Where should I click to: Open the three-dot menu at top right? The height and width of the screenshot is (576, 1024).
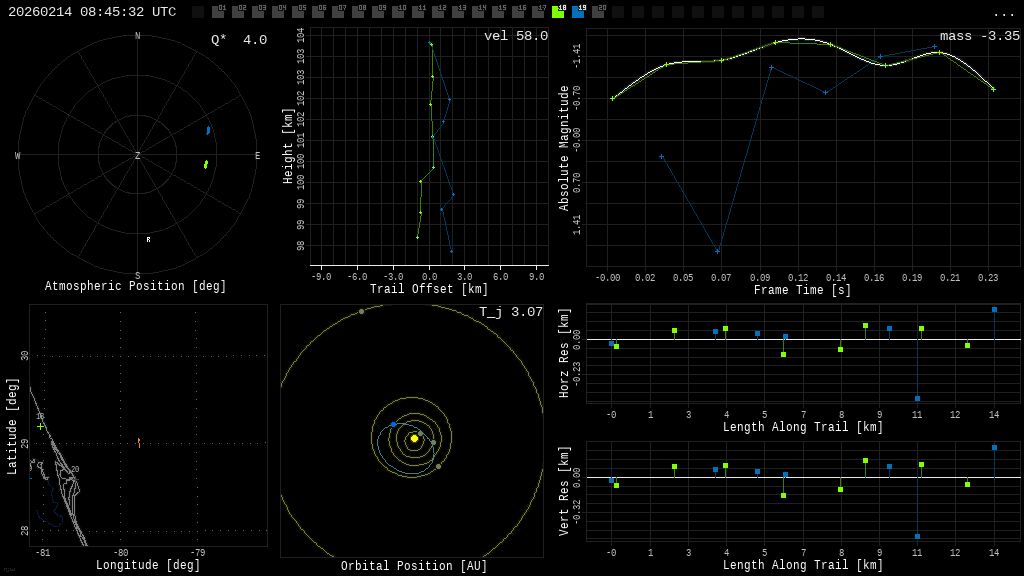pyautogui.click(x=1003, y=13)
